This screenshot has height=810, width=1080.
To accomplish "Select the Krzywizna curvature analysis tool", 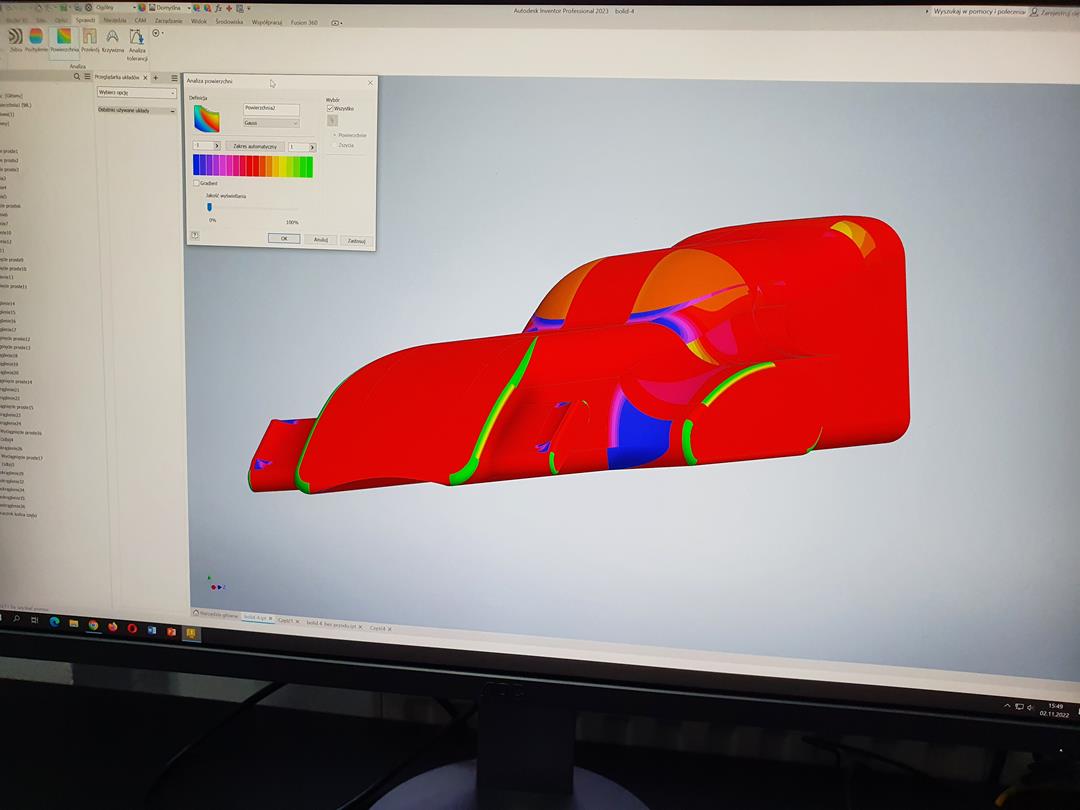I will 112,41.
